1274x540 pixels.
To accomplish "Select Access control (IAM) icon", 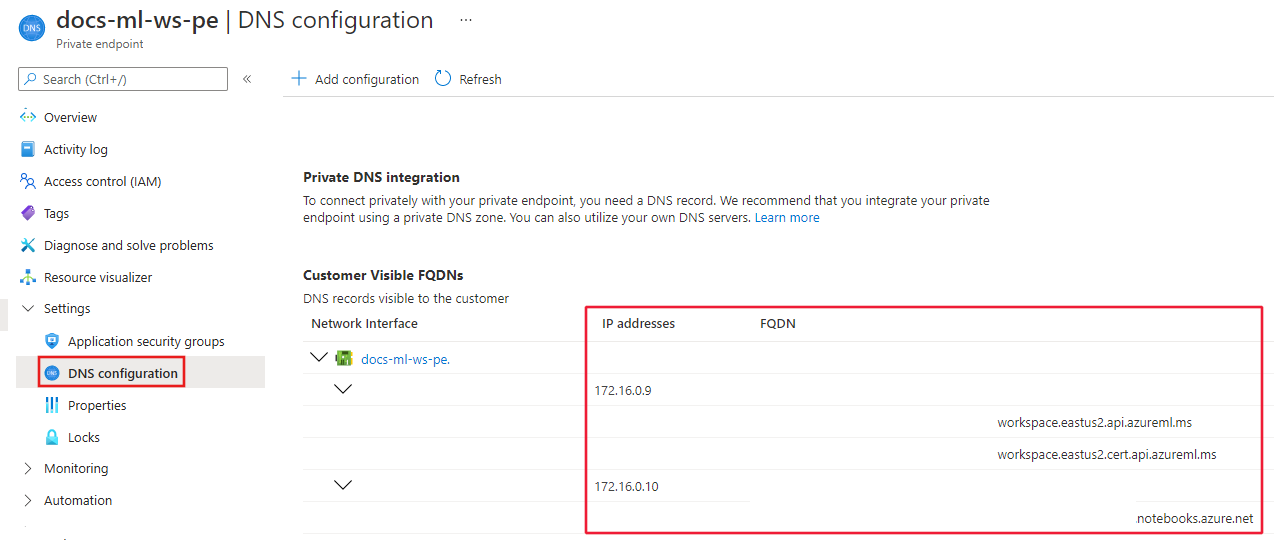I will pos(28,181).
